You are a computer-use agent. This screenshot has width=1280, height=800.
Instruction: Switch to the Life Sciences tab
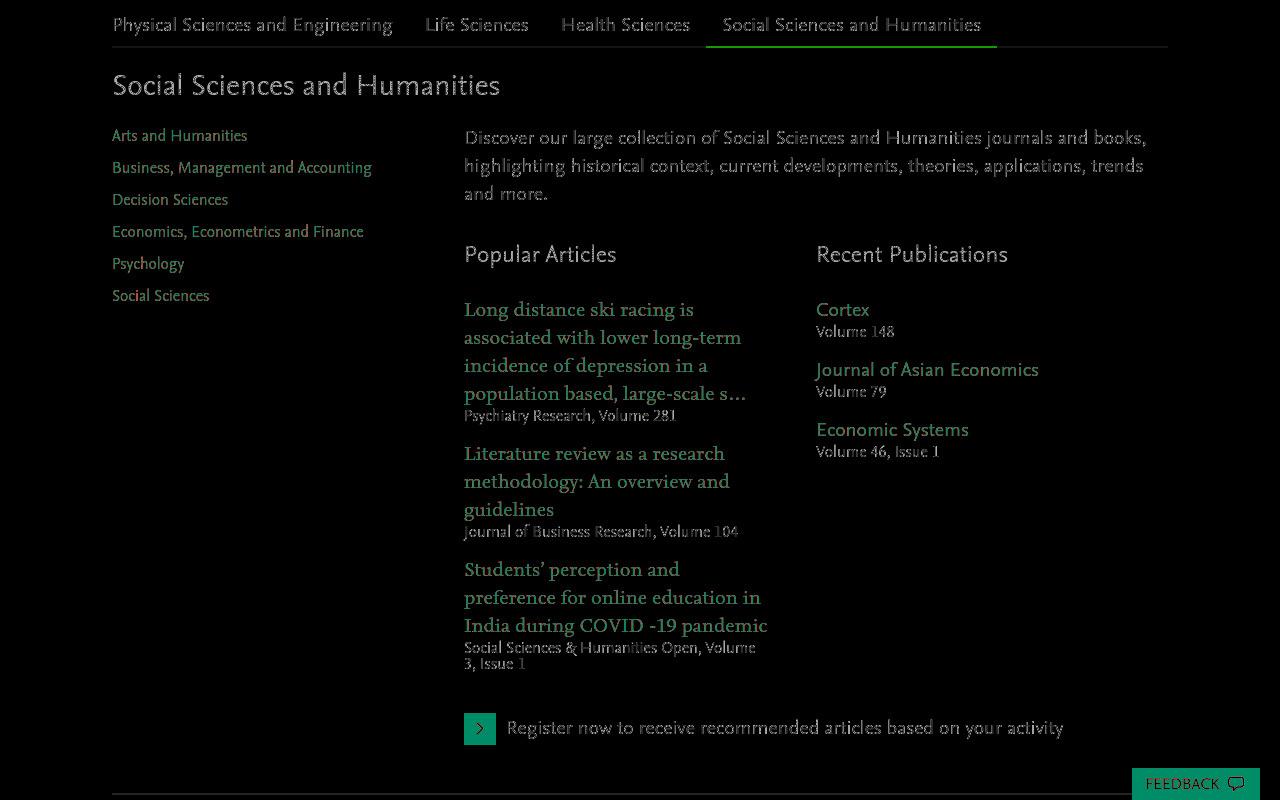476,25
